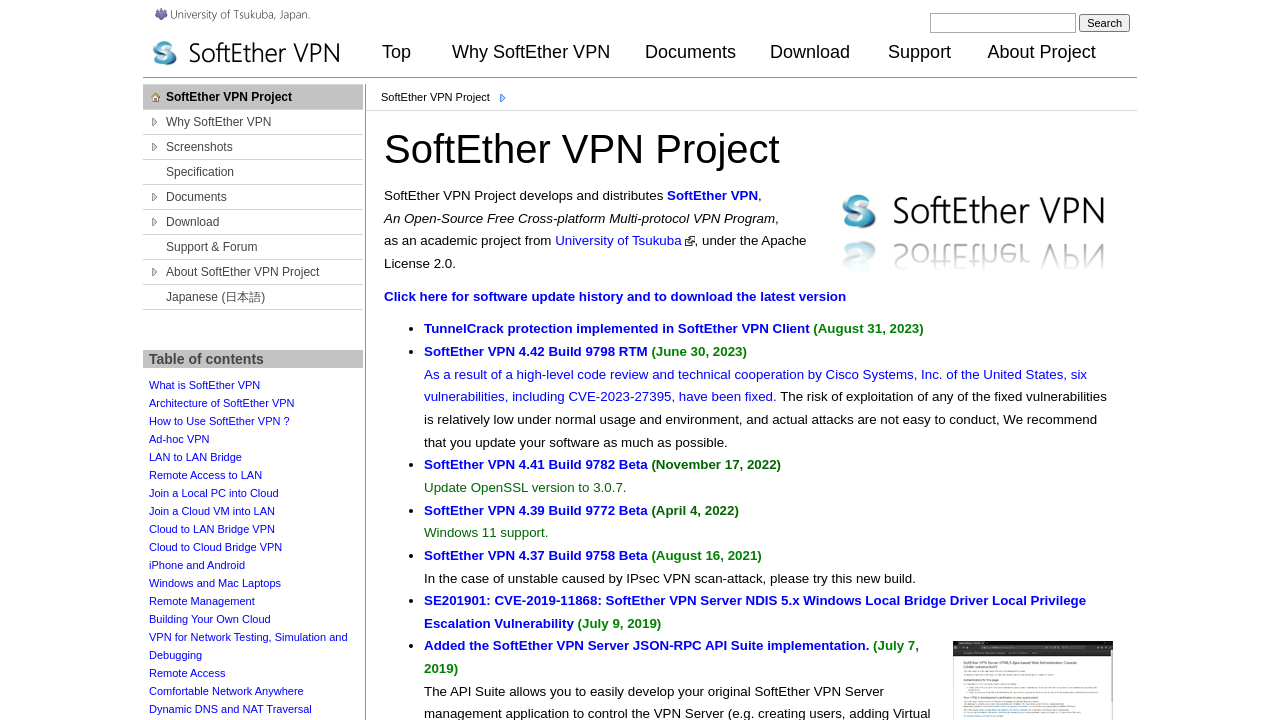This screenshot has width=1280, height=720.
Task: Click the large SoftEther VPN banner image
Action: pos(973,232)
